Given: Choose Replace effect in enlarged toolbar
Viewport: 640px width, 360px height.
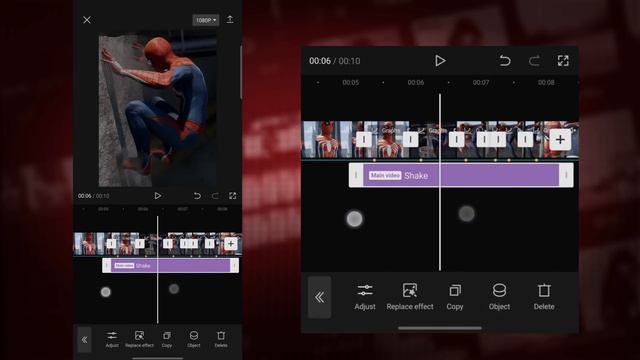Looking at the screenshot, I should [410, 297].
